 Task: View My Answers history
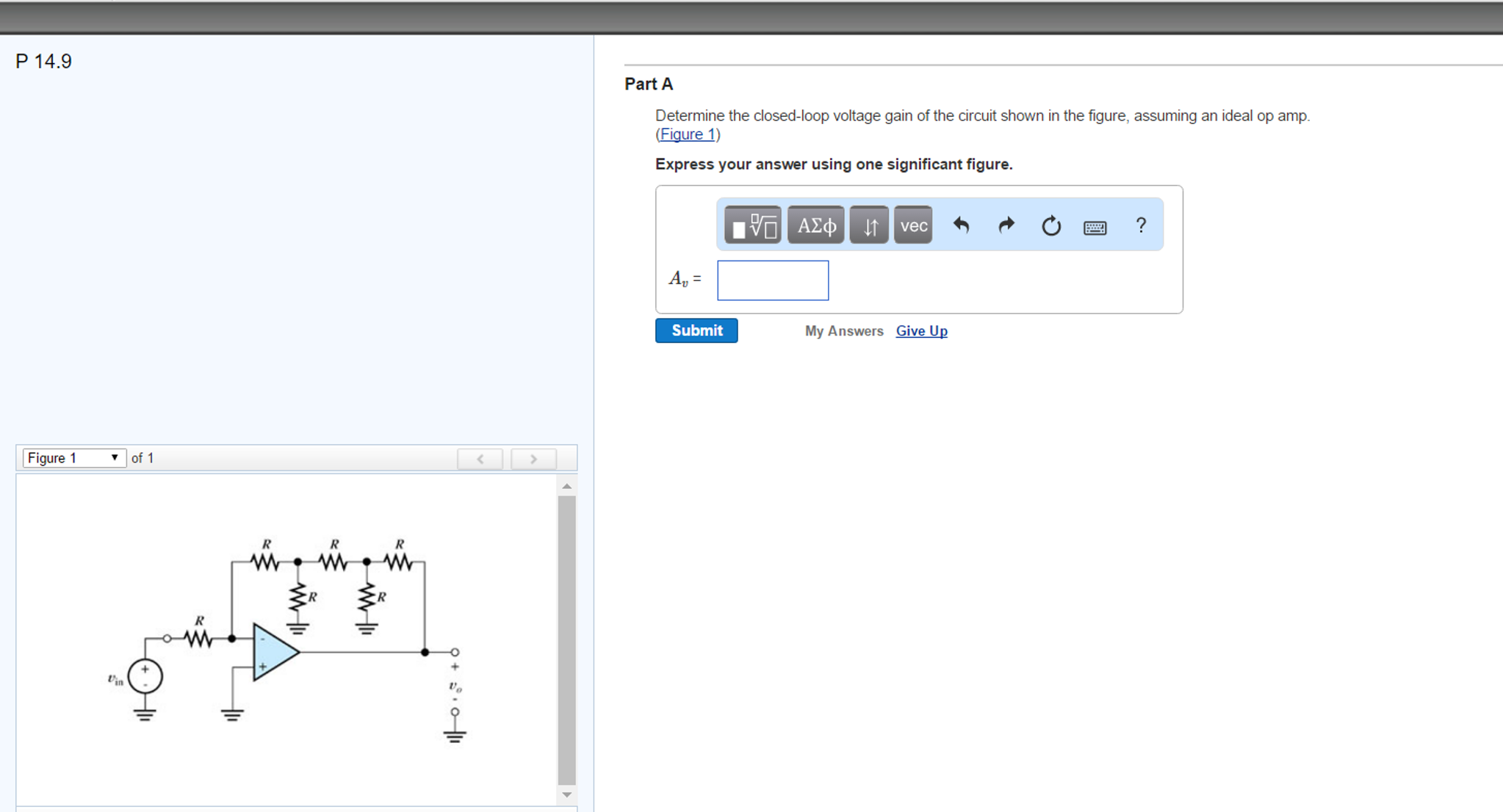click(x=843, y=331)
